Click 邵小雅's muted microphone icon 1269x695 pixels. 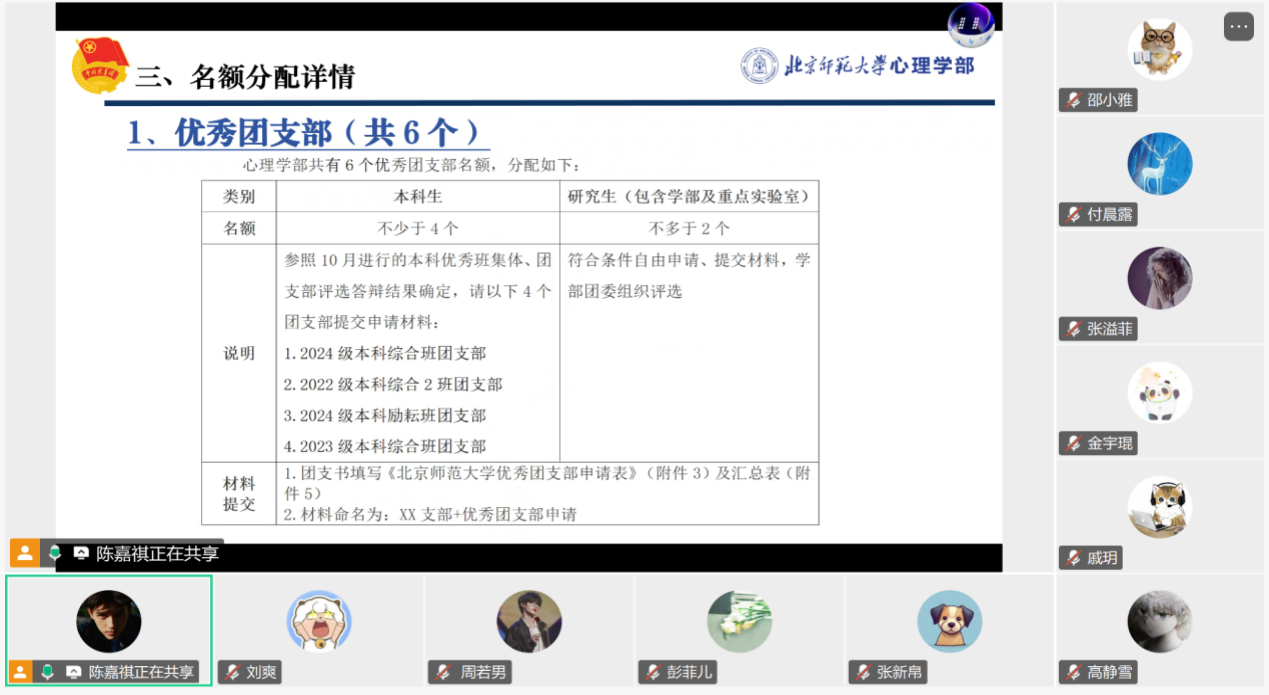pos(1073,100)
